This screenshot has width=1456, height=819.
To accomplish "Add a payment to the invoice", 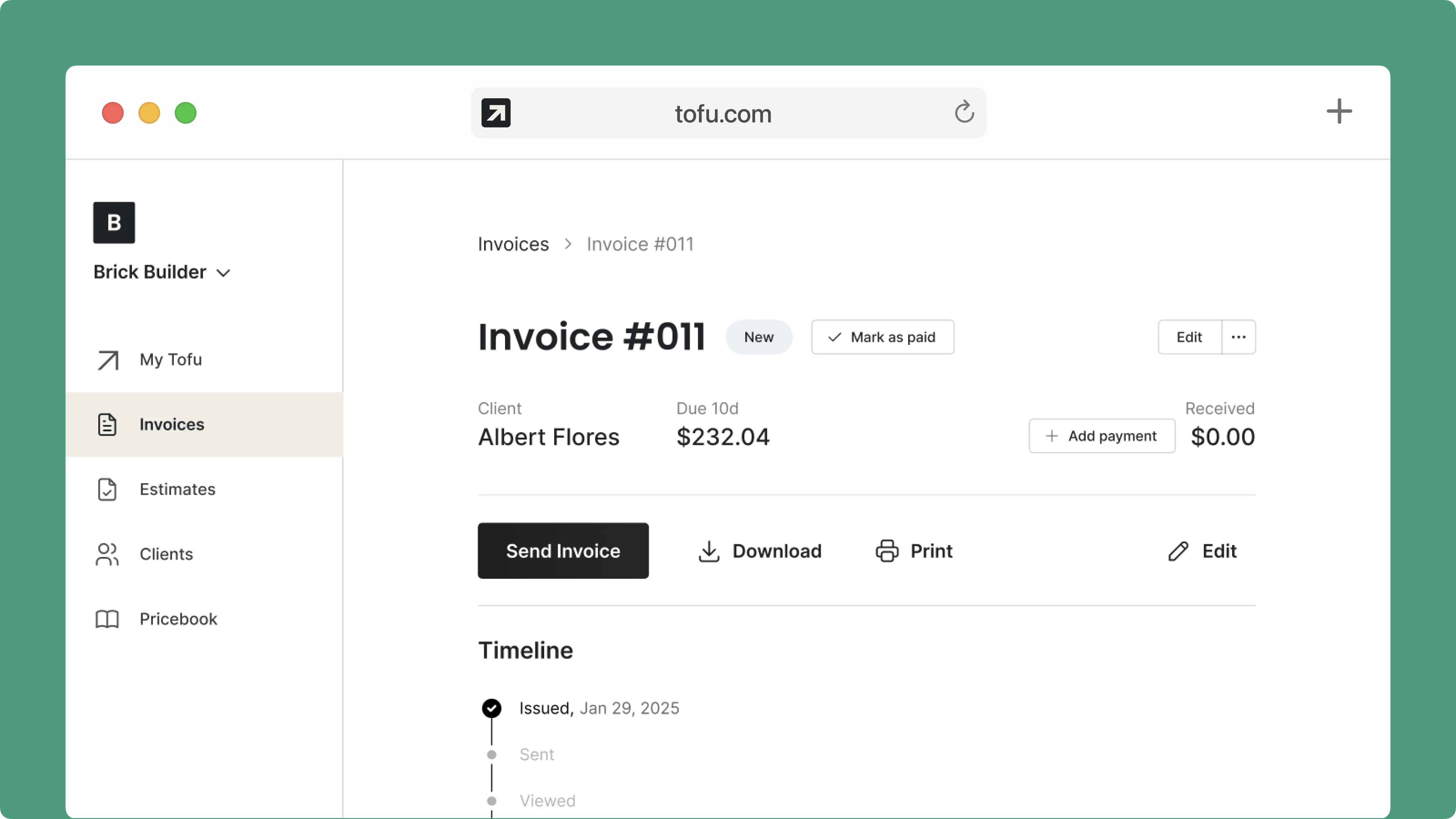I will [x=1102, y=436].
